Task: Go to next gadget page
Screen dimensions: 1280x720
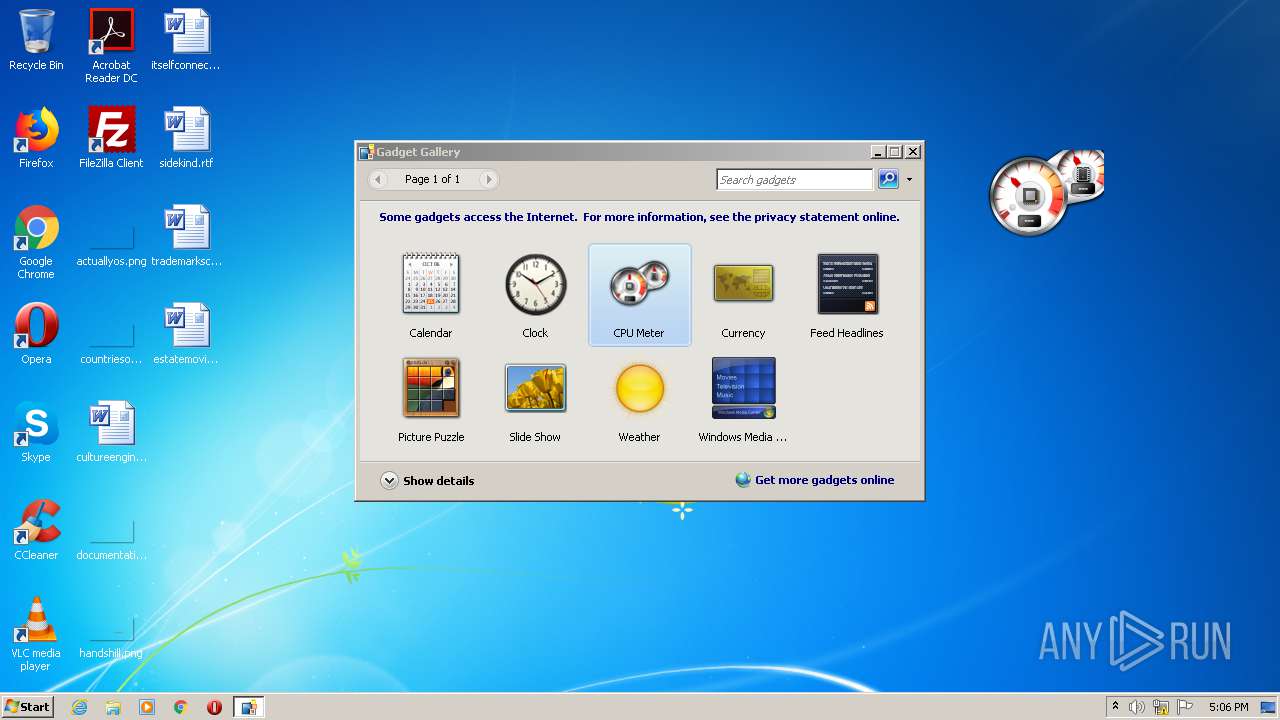Action: 488,179
